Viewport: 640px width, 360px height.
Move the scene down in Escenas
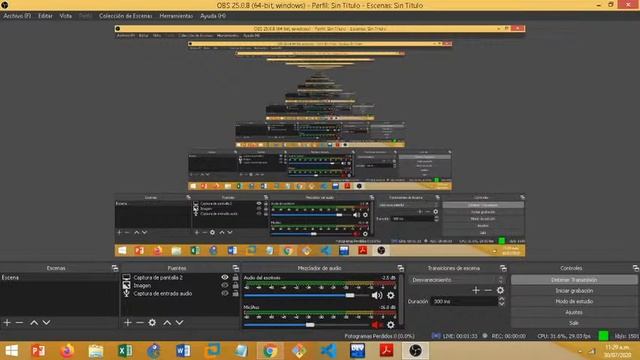point(47,322)
